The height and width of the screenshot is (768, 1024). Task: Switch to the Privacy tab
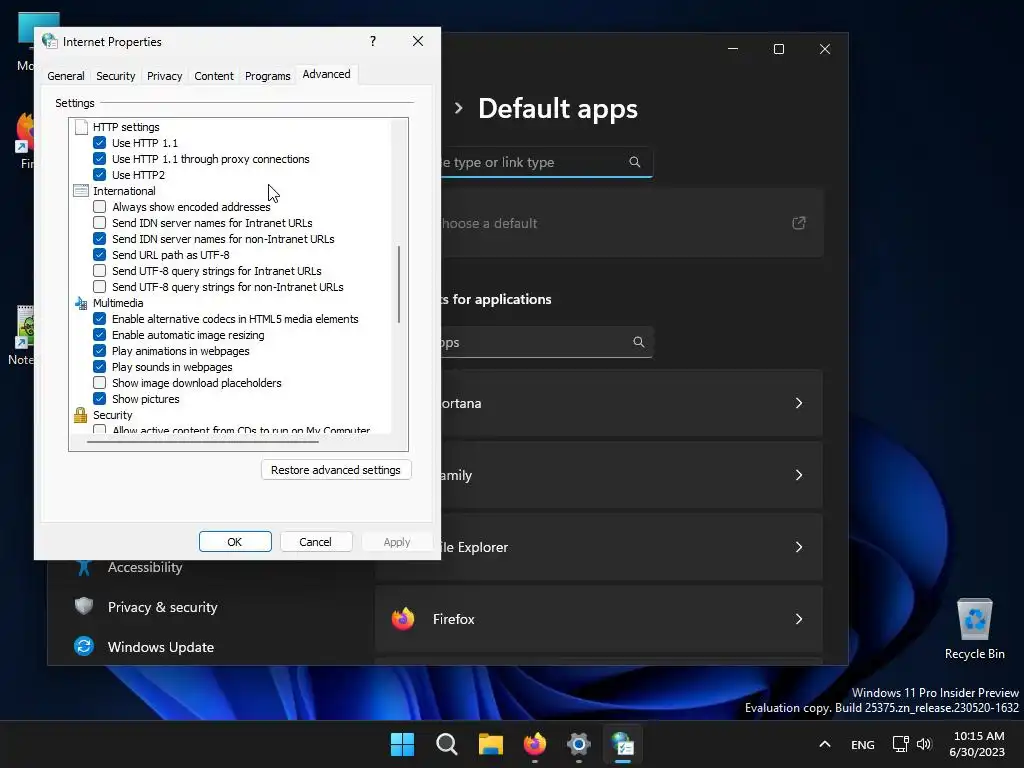165,76
